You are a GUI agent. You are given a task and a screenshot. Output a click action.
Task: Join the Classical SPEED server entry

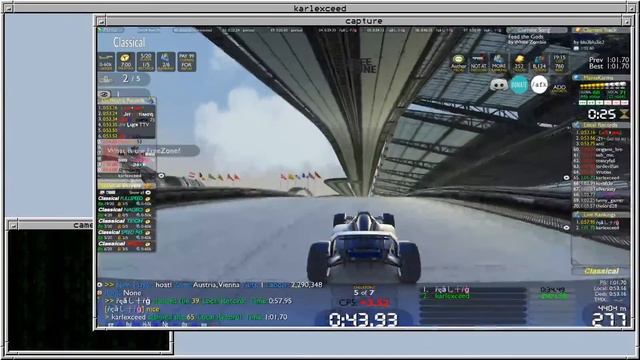[x=126, y=234]
